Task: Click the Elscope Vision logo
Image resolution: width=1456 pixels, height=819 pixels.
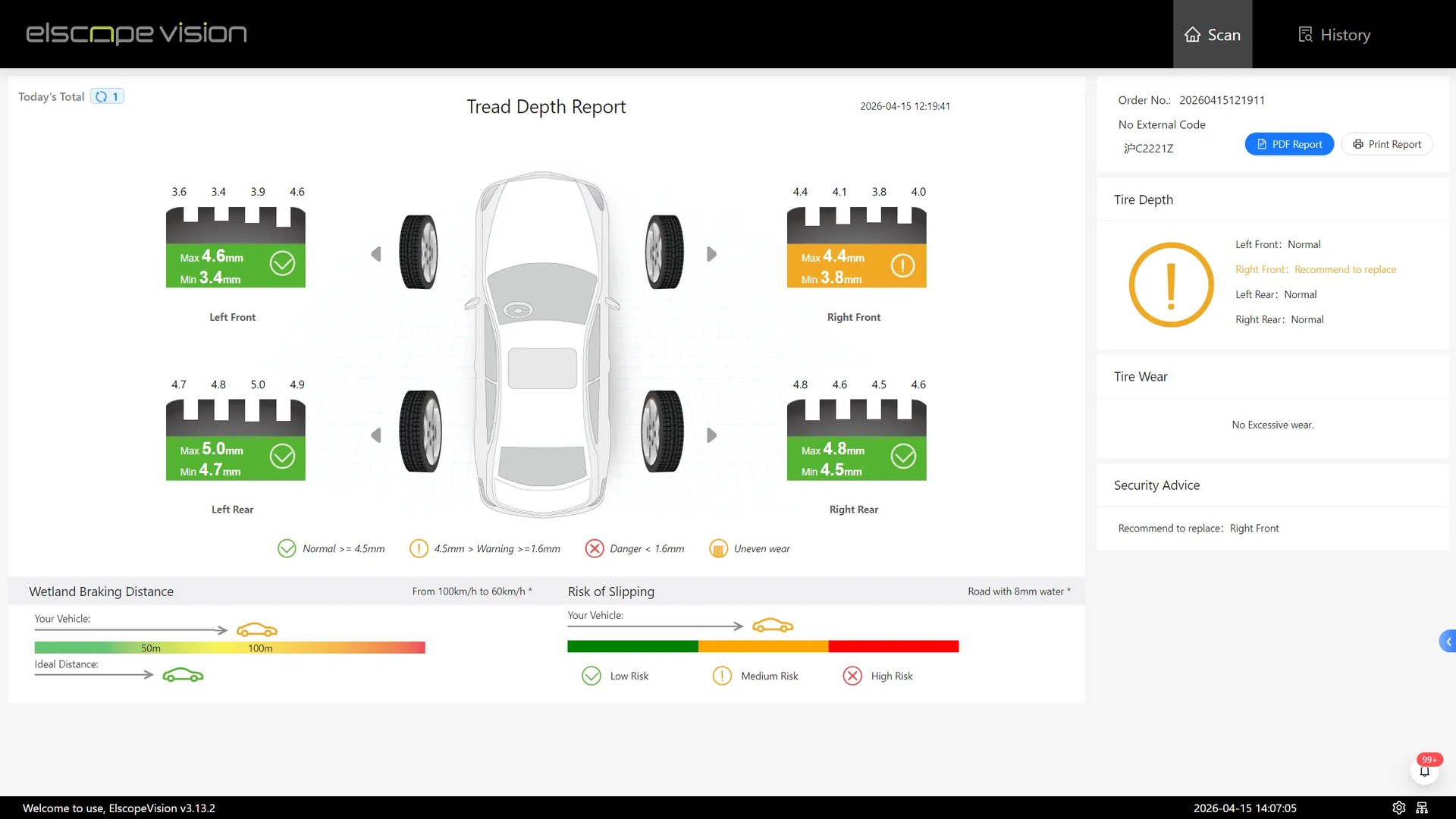Action: 136,33
